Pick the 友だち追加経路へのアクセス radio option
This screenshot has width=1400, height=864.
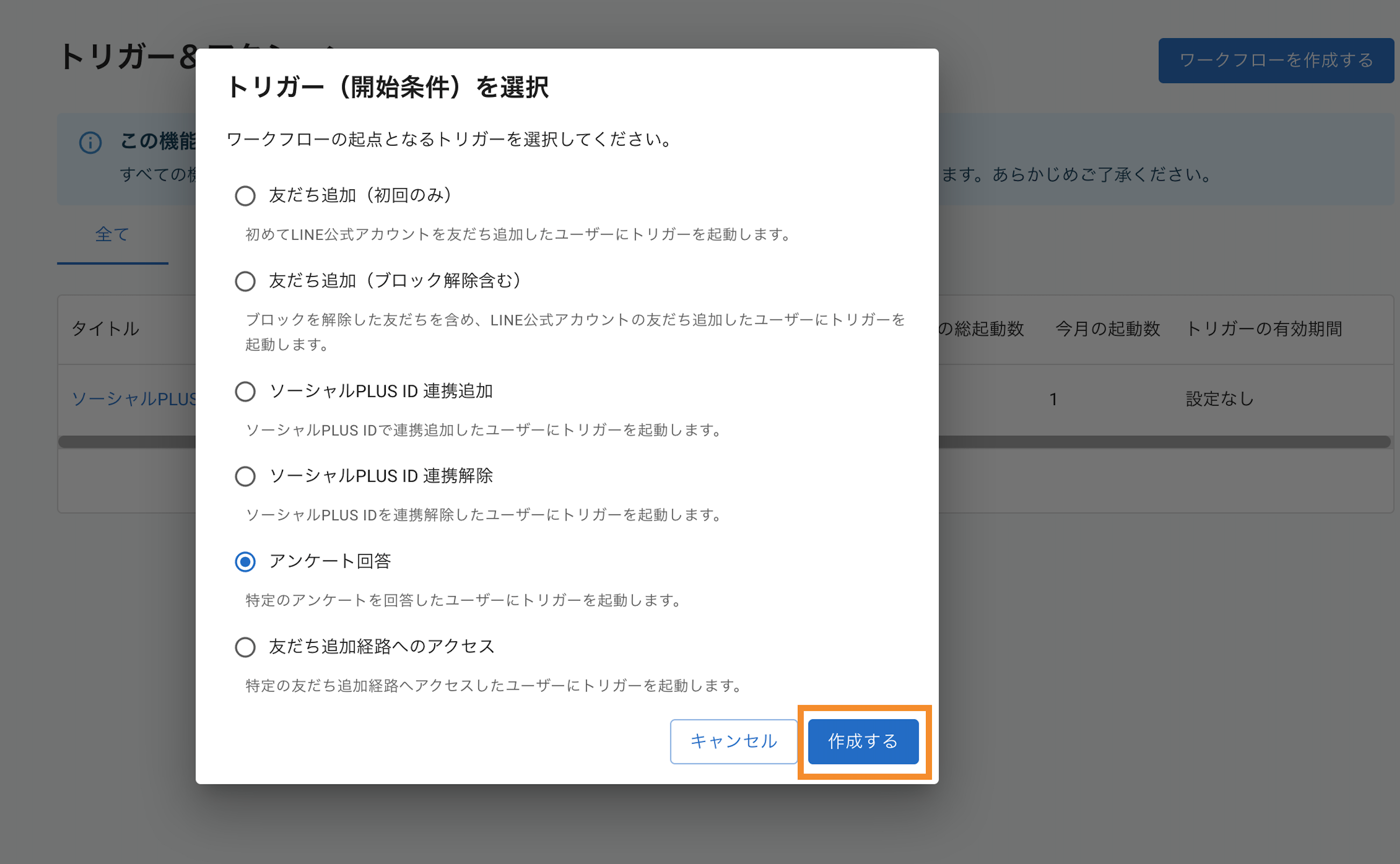tap(245, 647)
